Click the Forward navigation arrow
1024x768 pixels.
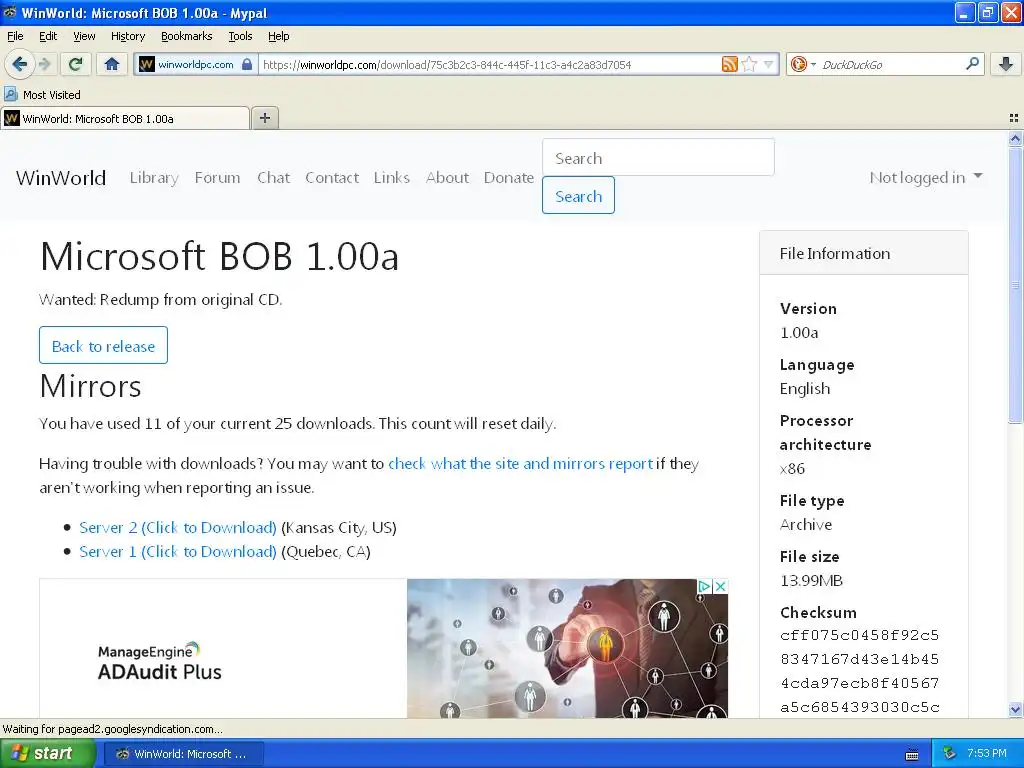(x=45, y=64)
